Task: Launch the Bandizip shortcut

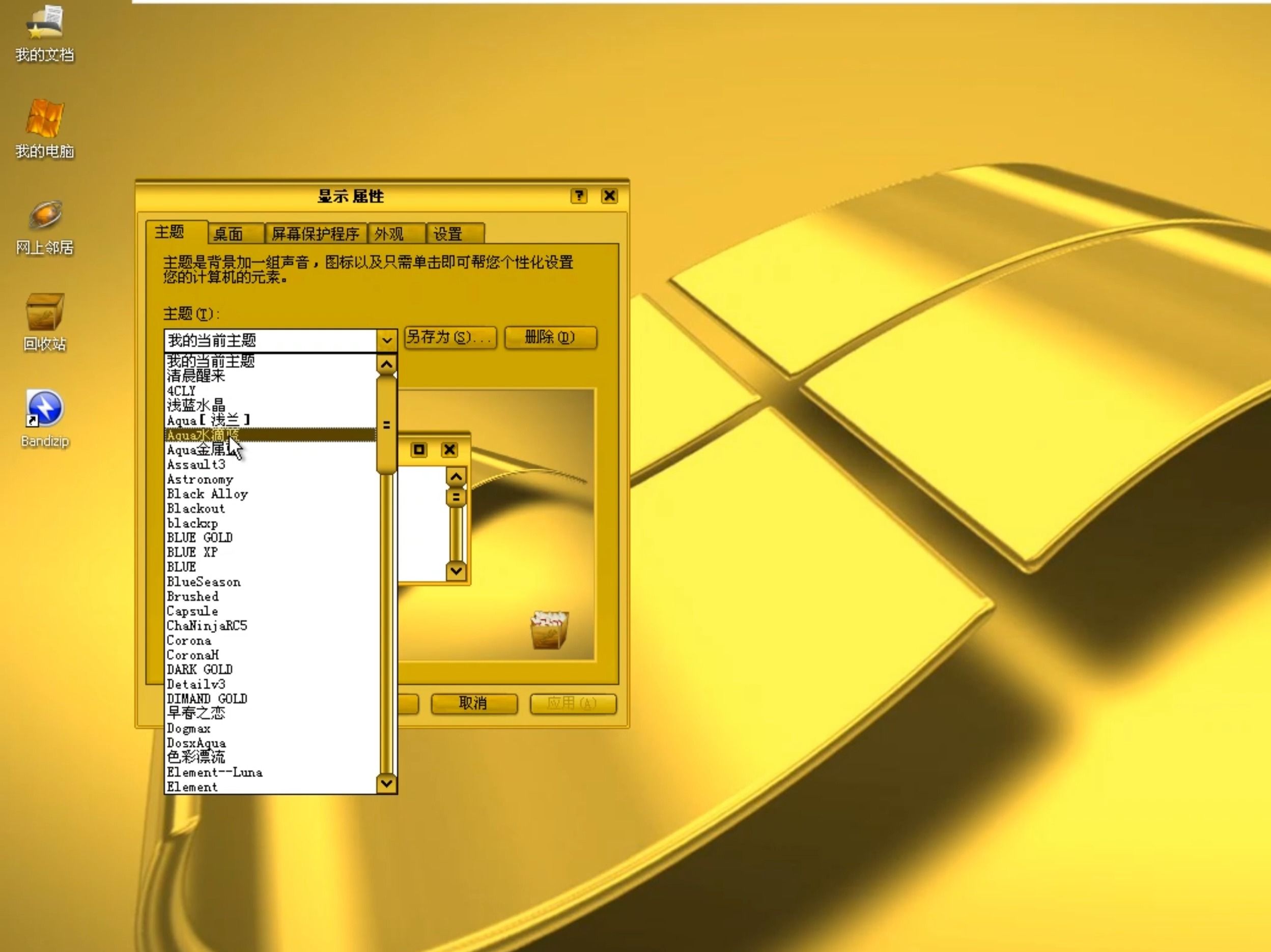Action: (x=44, y=419)
